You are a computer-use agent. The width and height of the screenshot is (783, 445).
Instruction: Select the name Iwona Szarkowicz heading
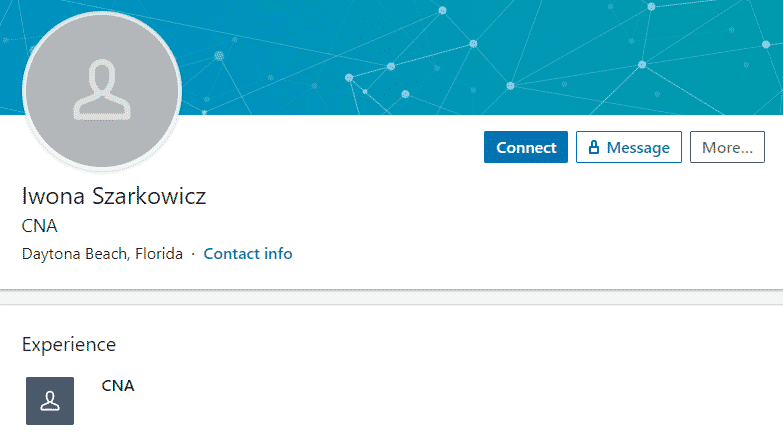114,196
